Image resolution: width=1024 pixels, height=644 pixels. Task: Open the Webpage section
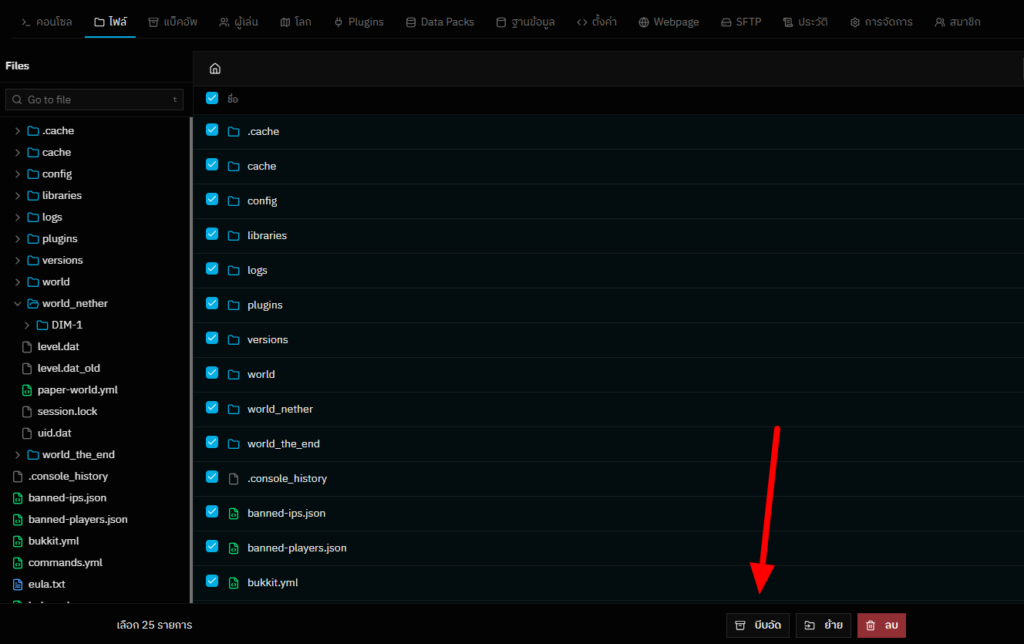[x=668, y=20]
